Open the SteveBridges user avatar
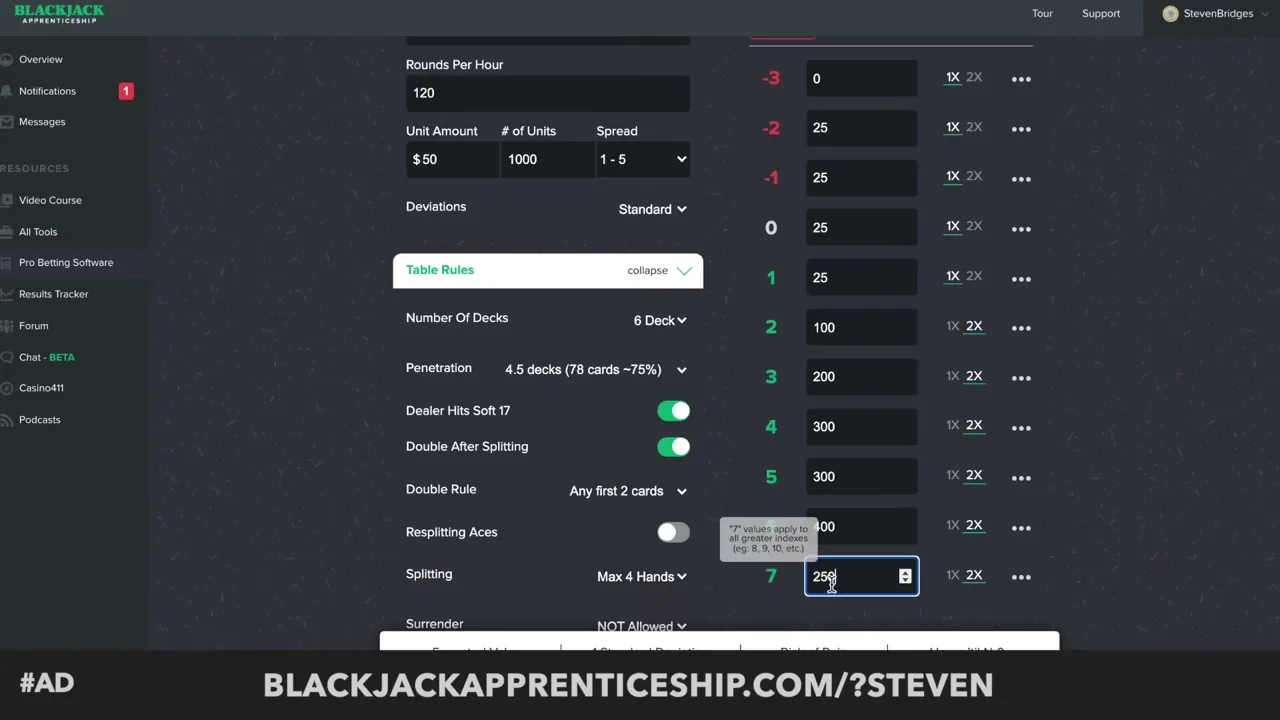Image resolution: width=1280 pixels, height=720 pixels. pos(1170,14)
